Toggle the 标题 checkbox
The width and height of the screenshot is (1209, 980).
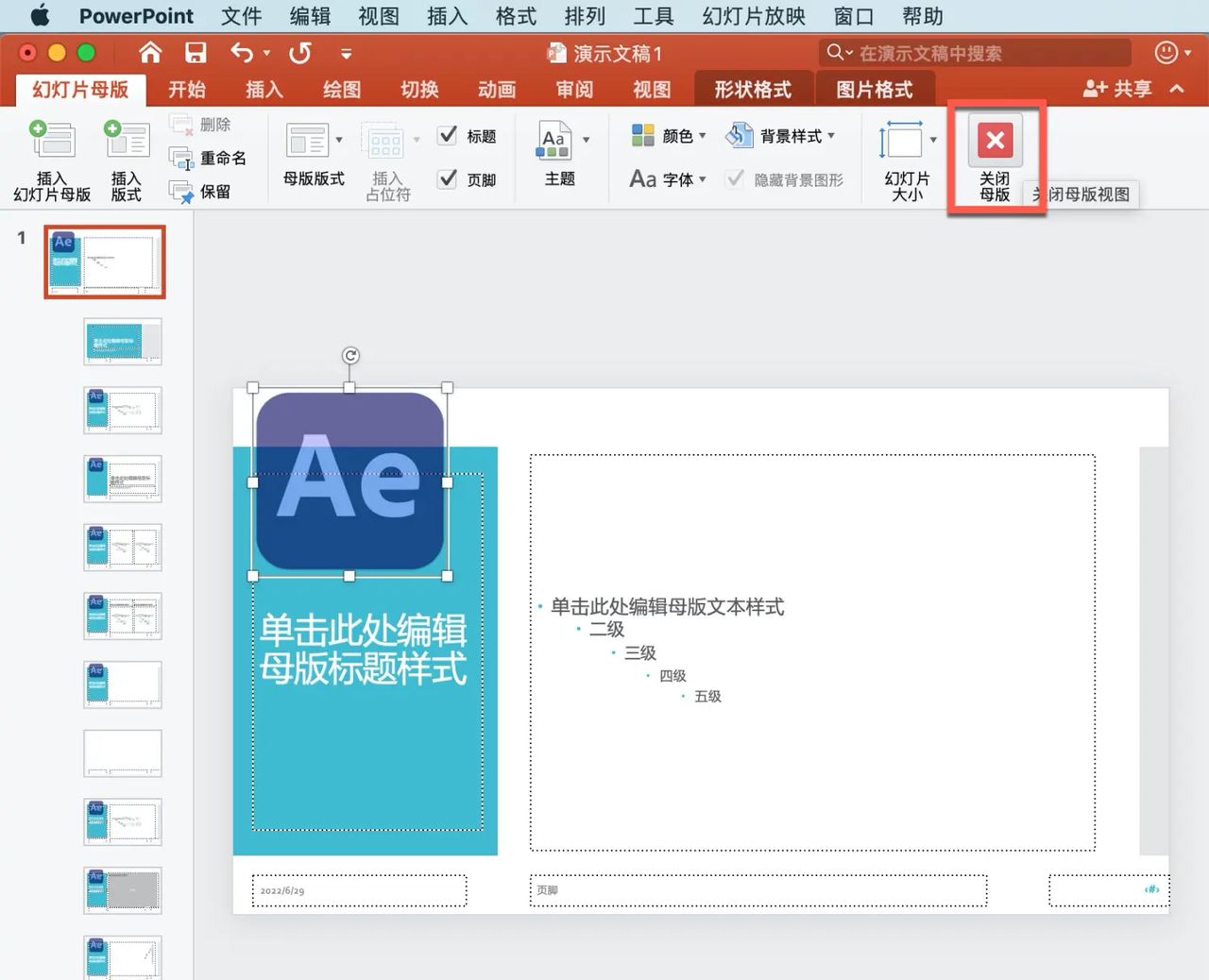pyautogui.click(x=449, y=135)
